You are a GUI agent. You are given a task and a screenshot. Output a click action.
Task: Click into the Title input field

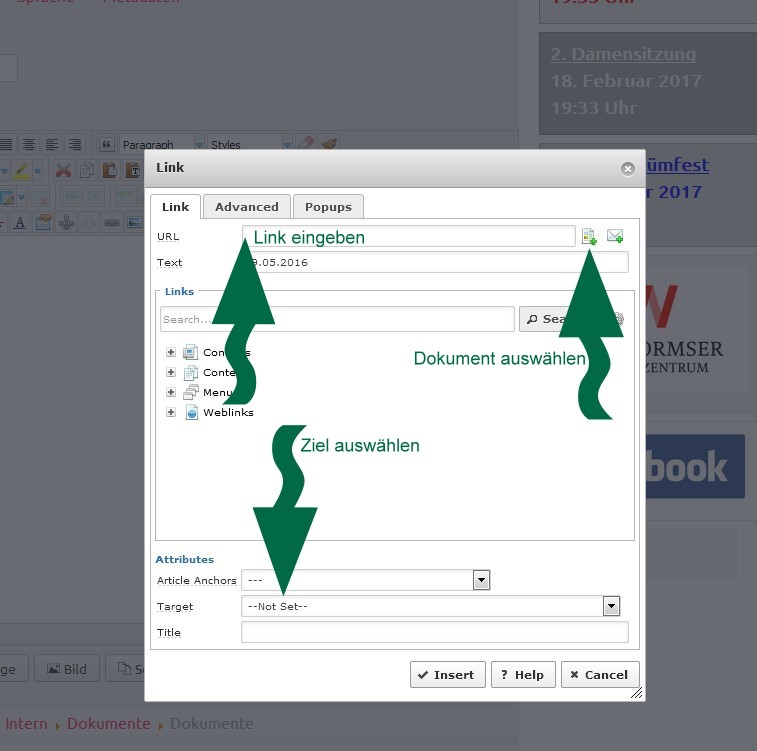point(434,632)
